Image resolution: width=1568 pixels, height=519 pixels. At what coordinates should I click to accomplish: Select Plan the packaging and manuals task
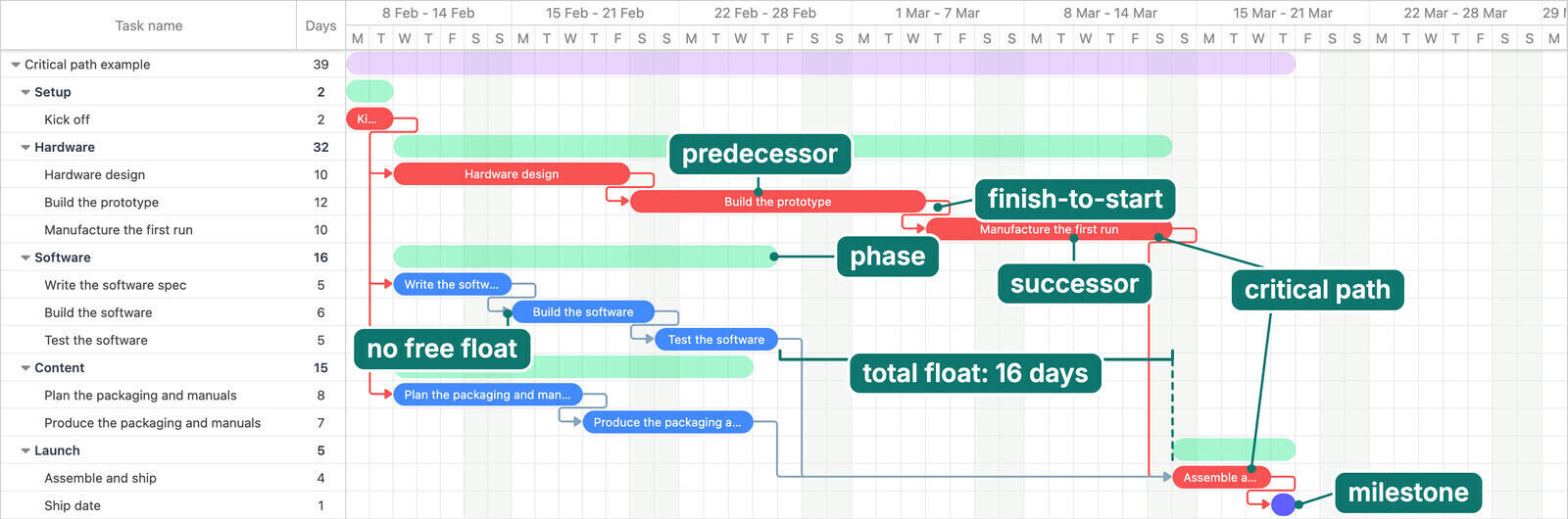[140, 396]
